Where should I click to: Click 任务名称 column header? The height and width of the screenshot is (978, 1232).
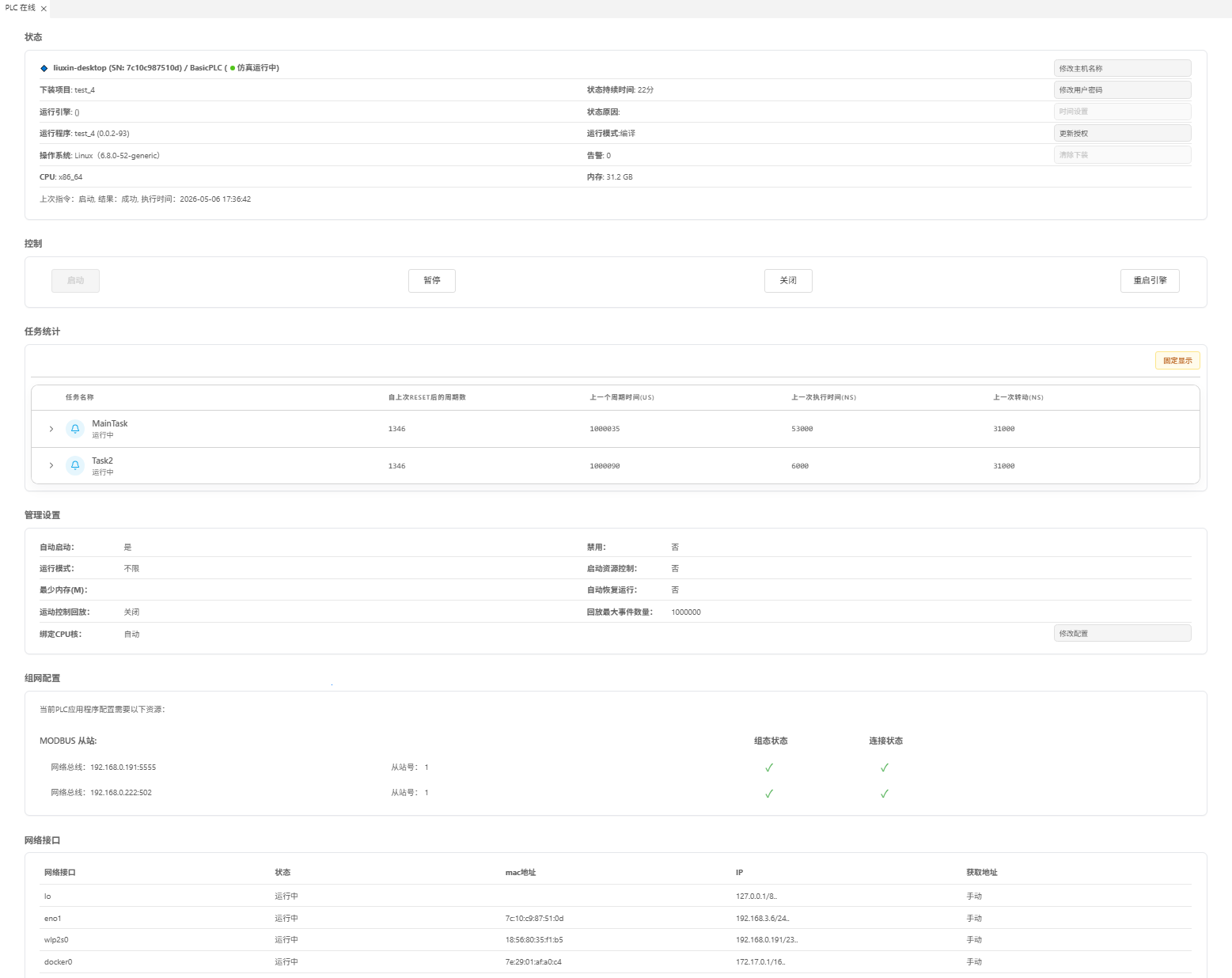(80, 397)
